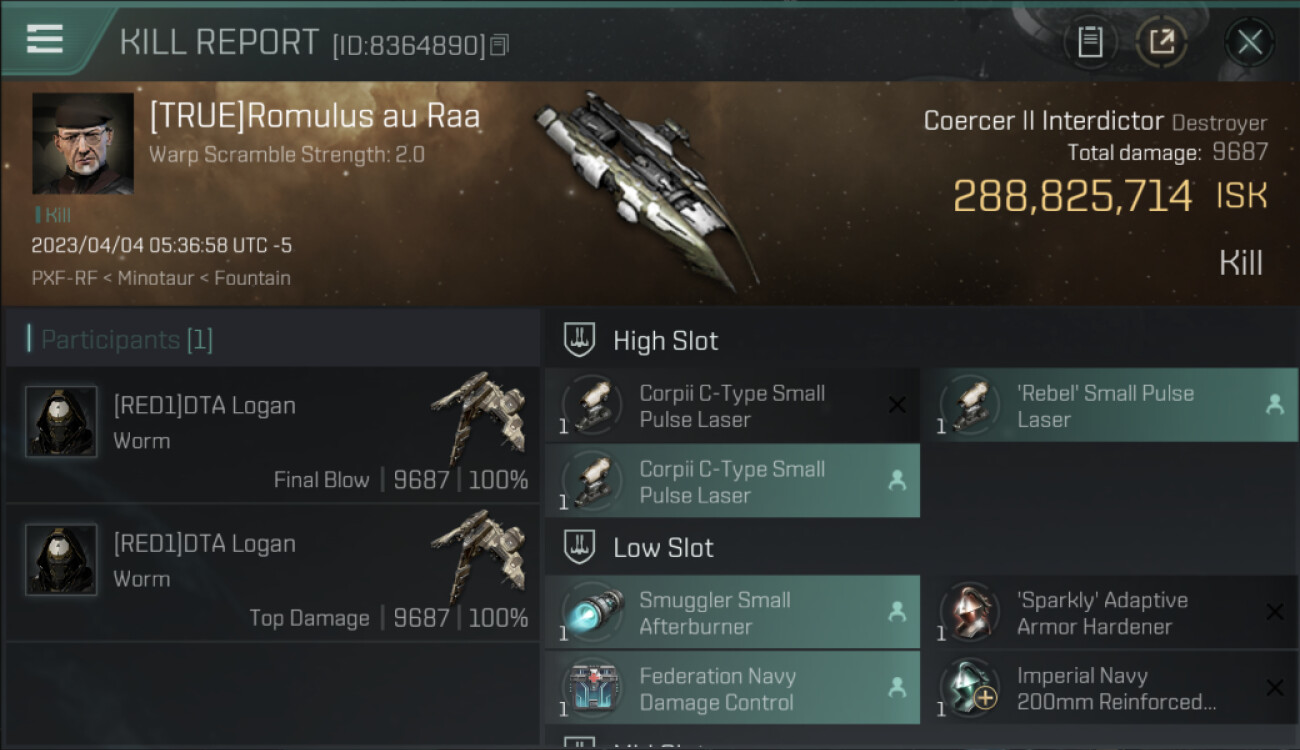The height and width of the screenshot is (750, 1300).
Task: Open the hamburger menu icon
Action: coord(45,40)
